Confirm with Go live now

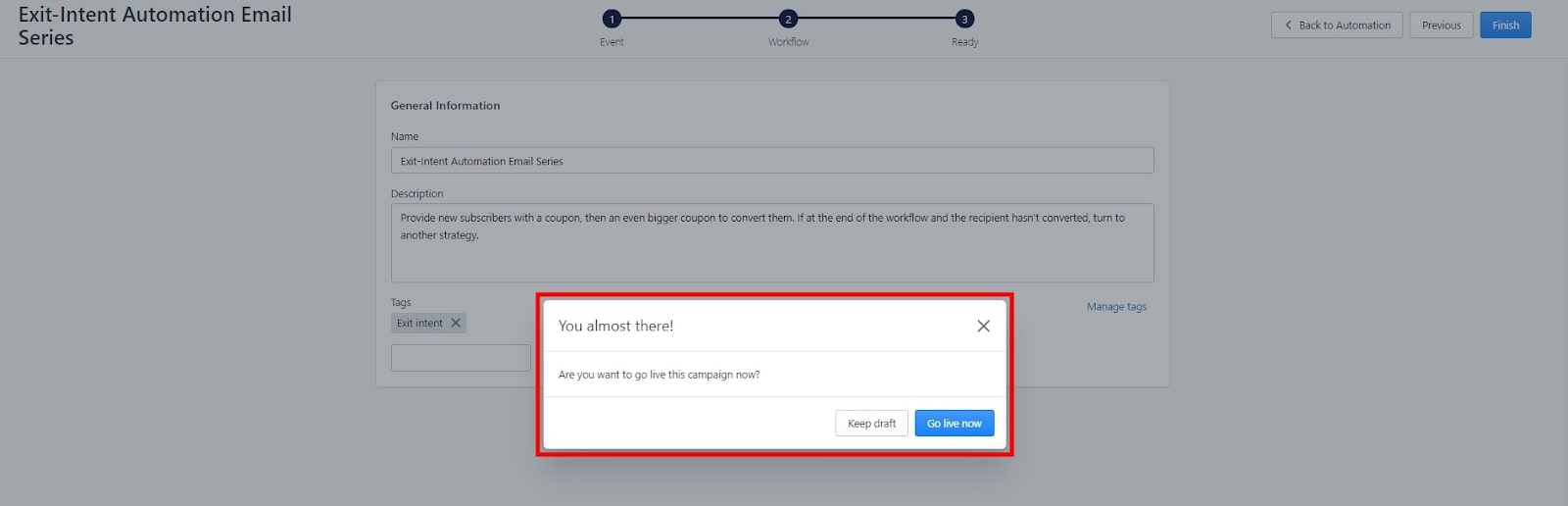pyautogui.click(x=954, y=424)
